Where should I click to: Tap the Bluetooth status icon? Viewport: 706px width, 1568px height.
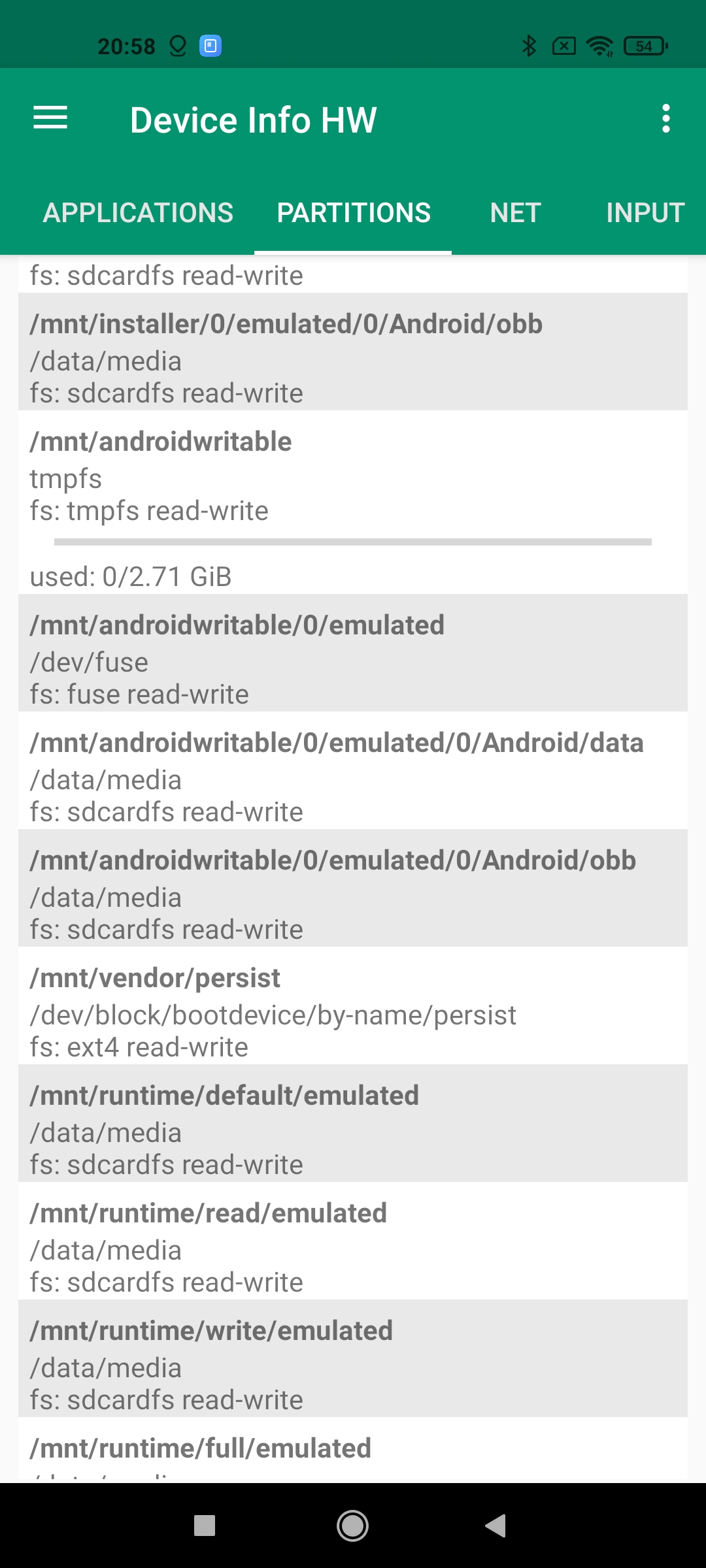click(529, 46)
